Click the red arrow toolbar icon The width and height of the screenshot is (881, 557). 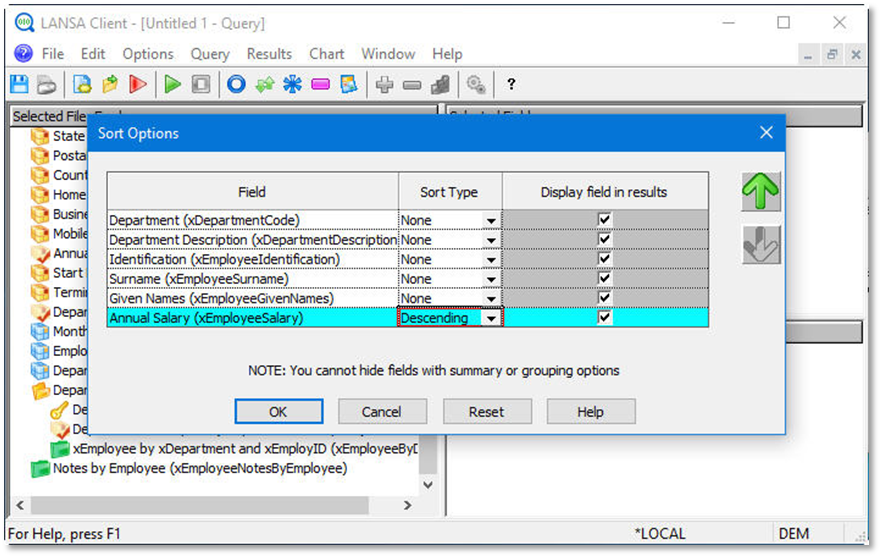(138, 85)
